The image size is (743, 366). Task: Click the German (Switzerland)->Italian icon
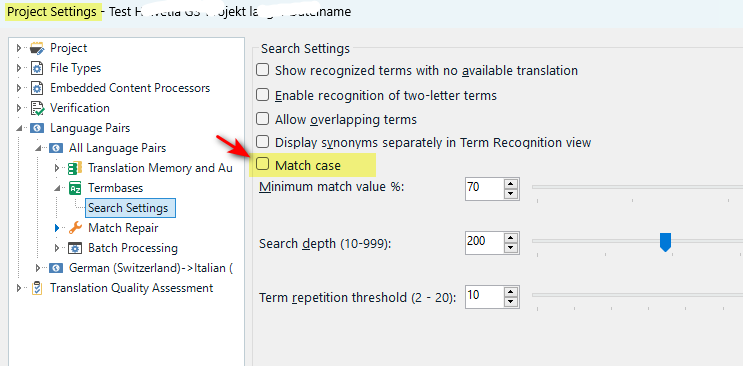click(56, 268)
